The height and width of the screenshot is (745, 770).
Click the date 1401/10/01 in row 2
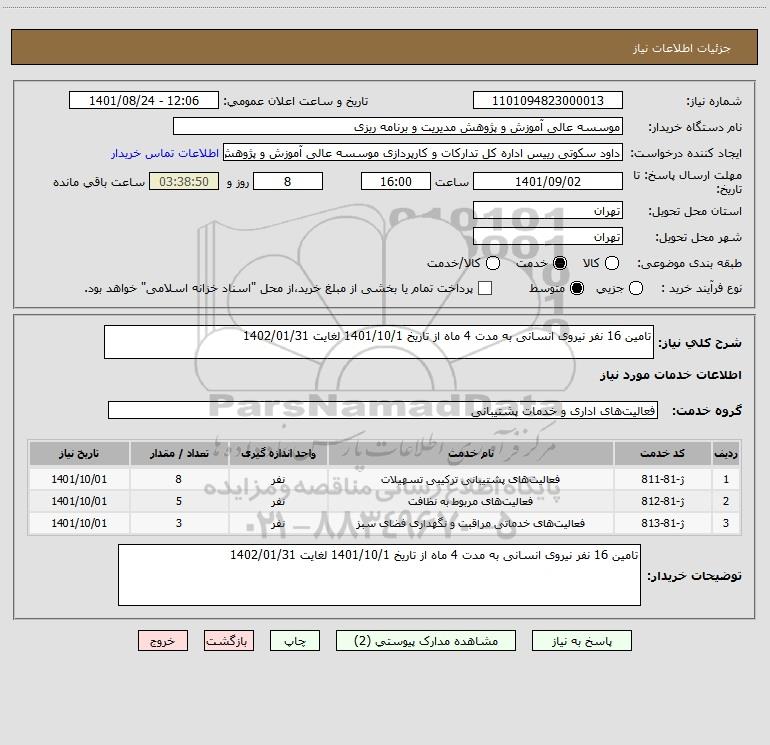click(79, 501)
